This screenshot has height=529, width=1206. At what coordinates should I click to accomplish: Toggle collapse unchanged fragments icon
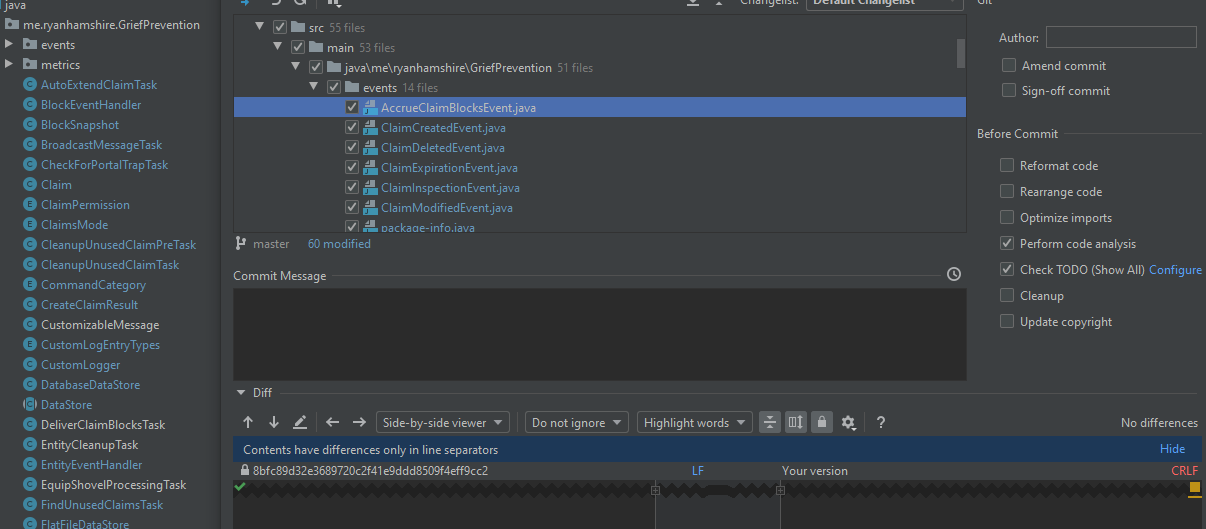770,423
